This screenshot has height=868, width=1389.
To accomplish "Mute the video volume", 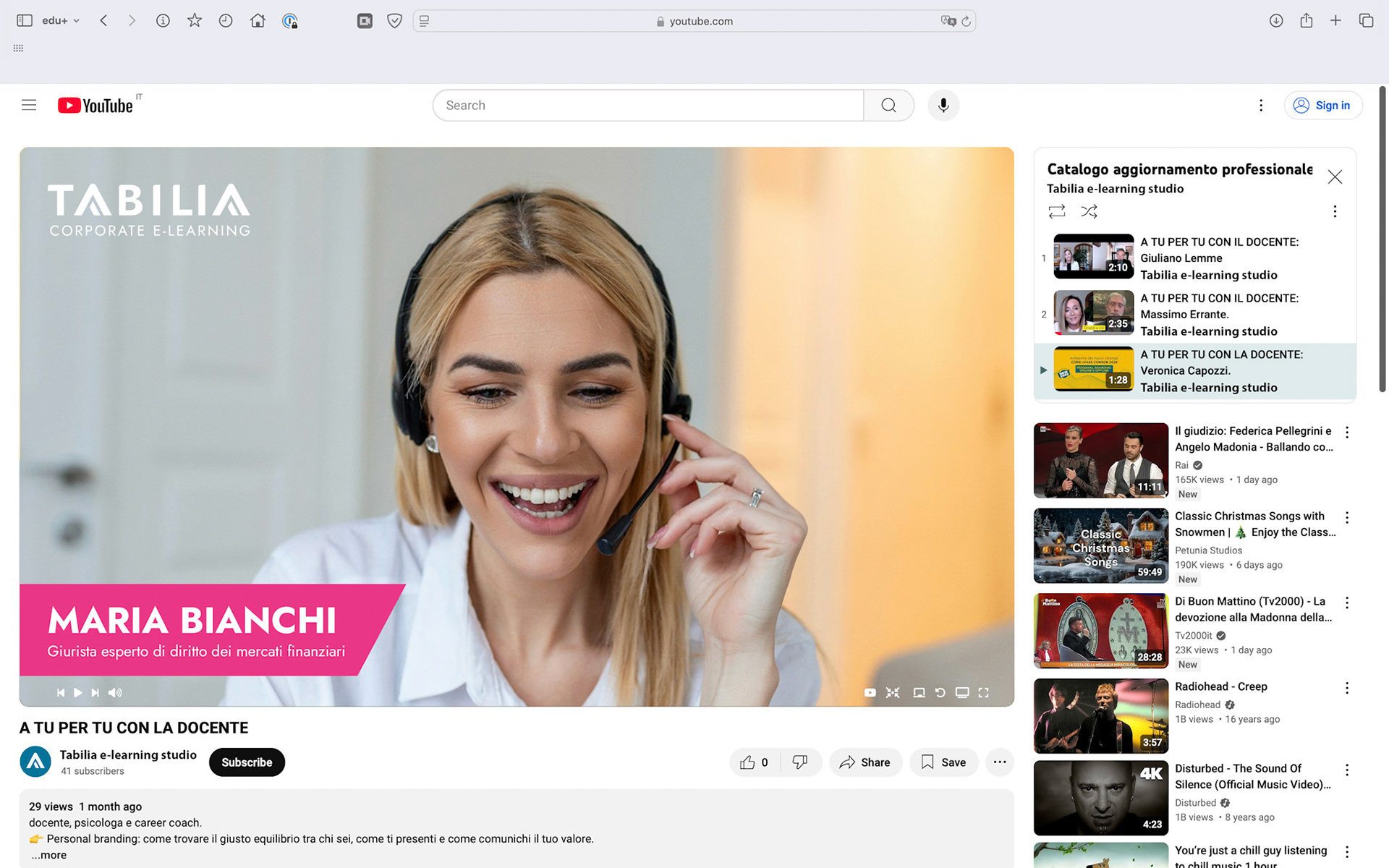I will 115,692.
